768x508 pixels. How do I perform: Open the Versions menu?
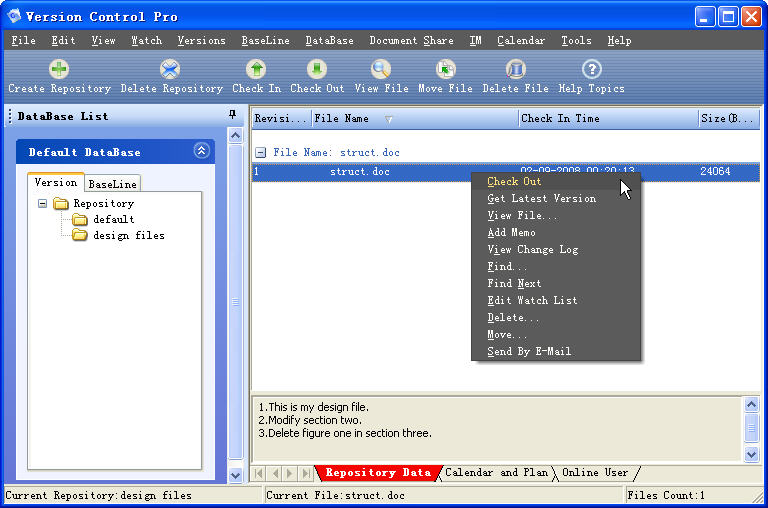201,40
